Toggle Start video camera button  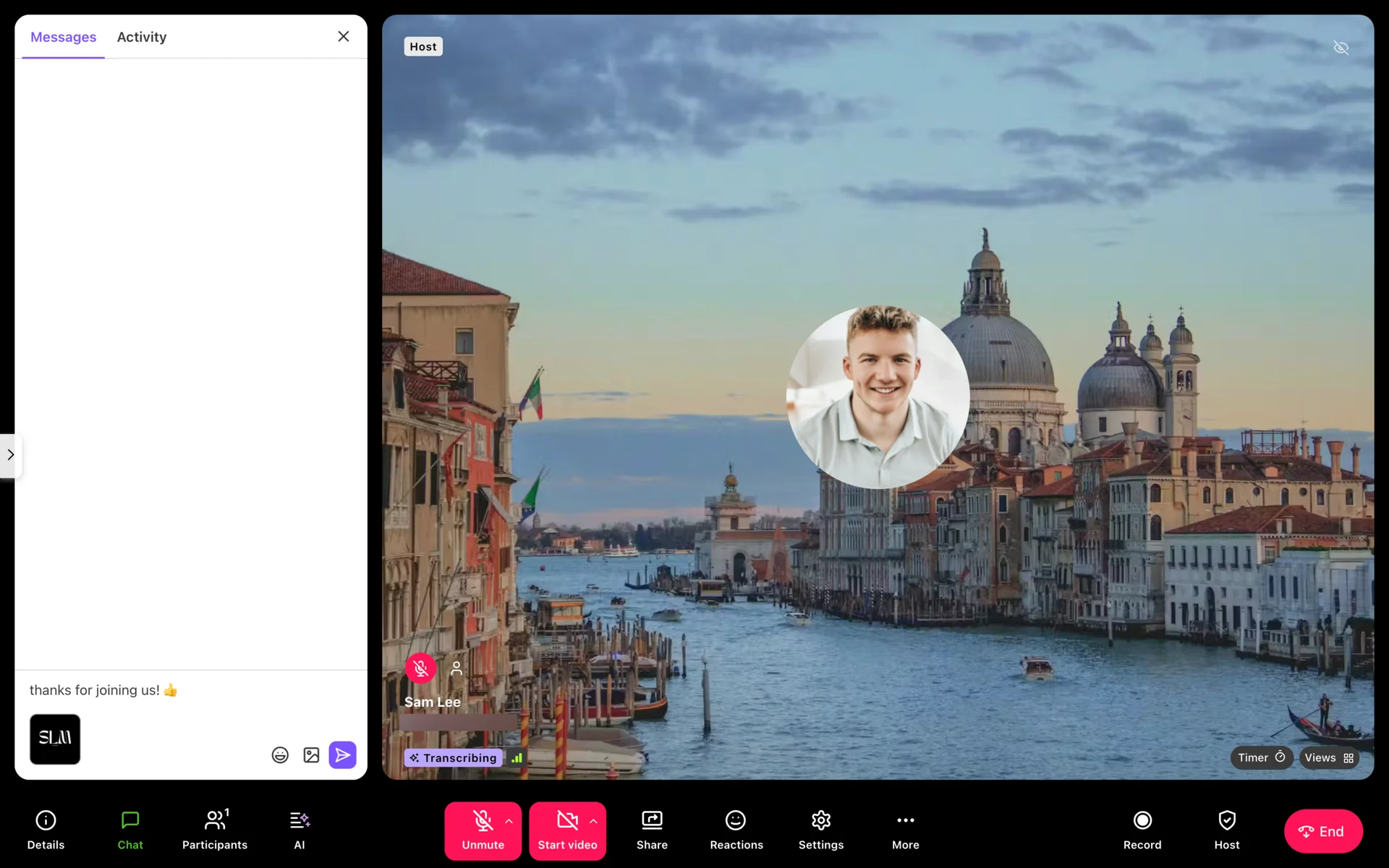[x=566, y=830]
